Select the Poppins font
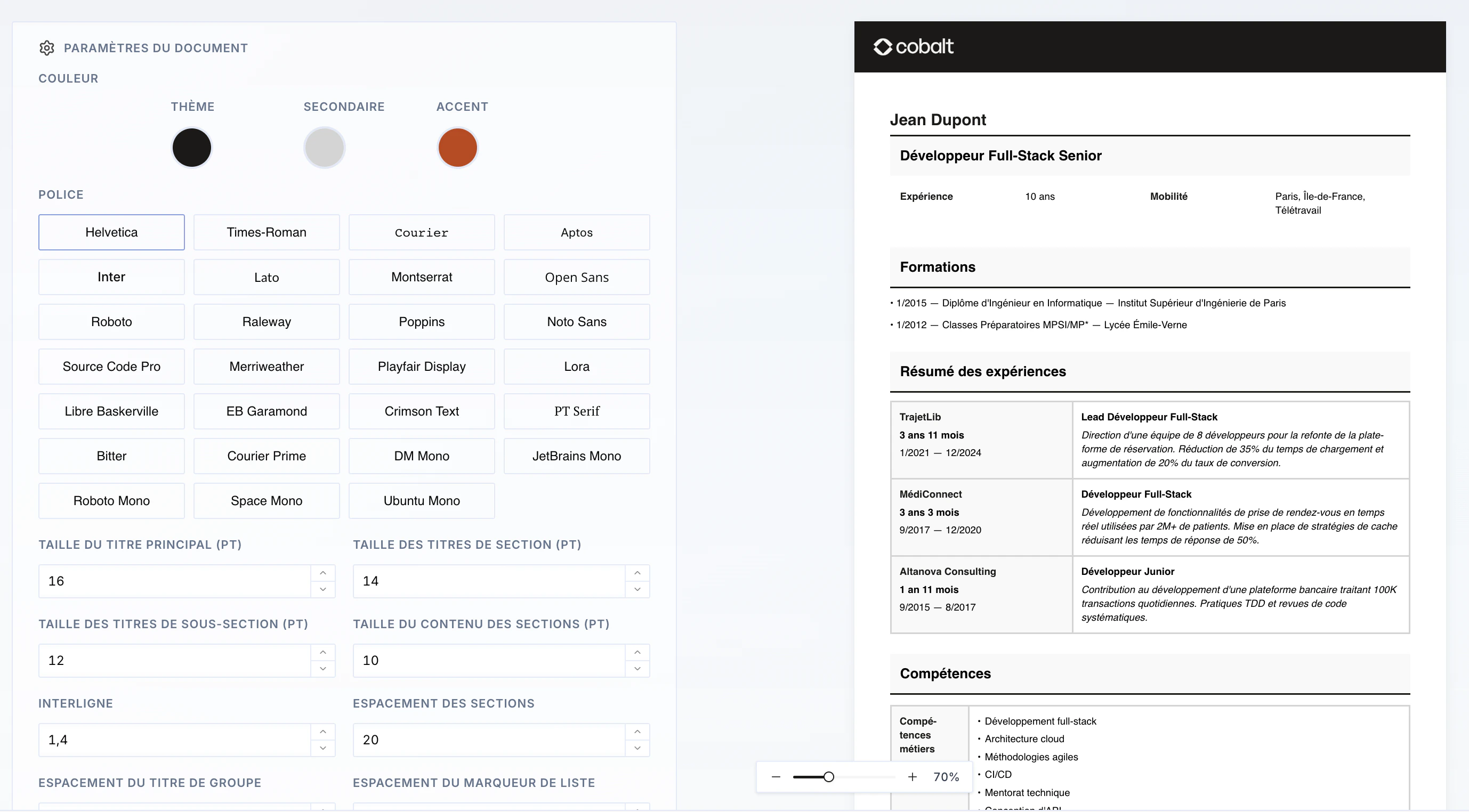The height and width of the screenshot is (812, 1469). coord(422,322)
